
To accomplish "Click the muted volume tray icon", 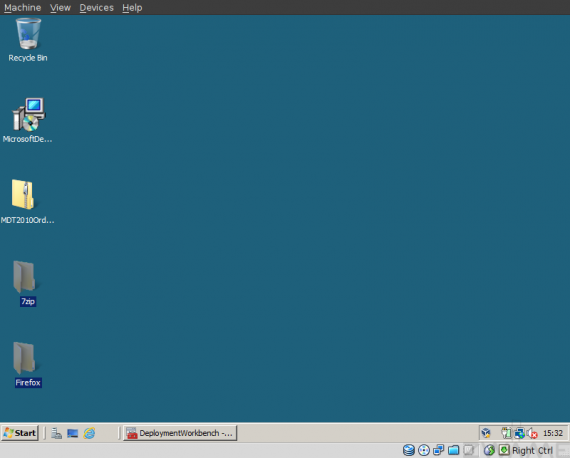I will [x=532, y=433].
